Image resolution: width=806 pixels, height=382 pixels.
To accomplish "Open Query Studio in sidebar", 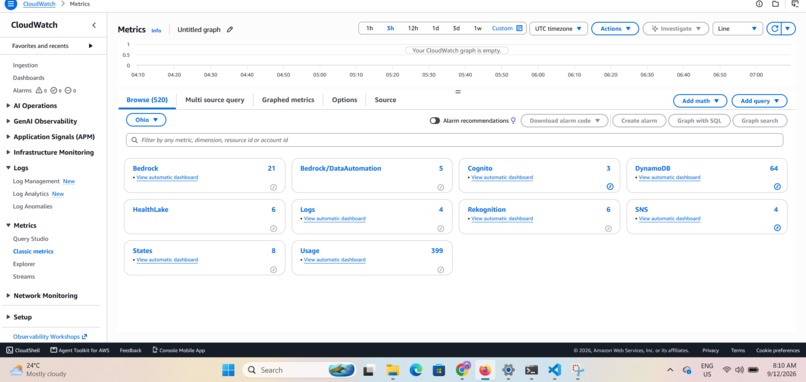I will 30,239.
